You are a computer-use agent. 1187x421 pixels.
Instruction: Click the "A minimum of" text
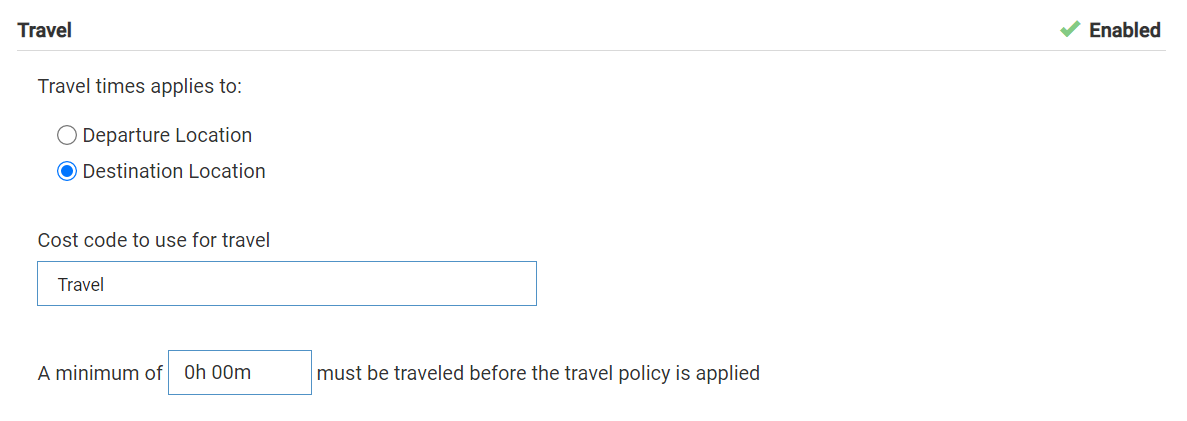(100, 374)
